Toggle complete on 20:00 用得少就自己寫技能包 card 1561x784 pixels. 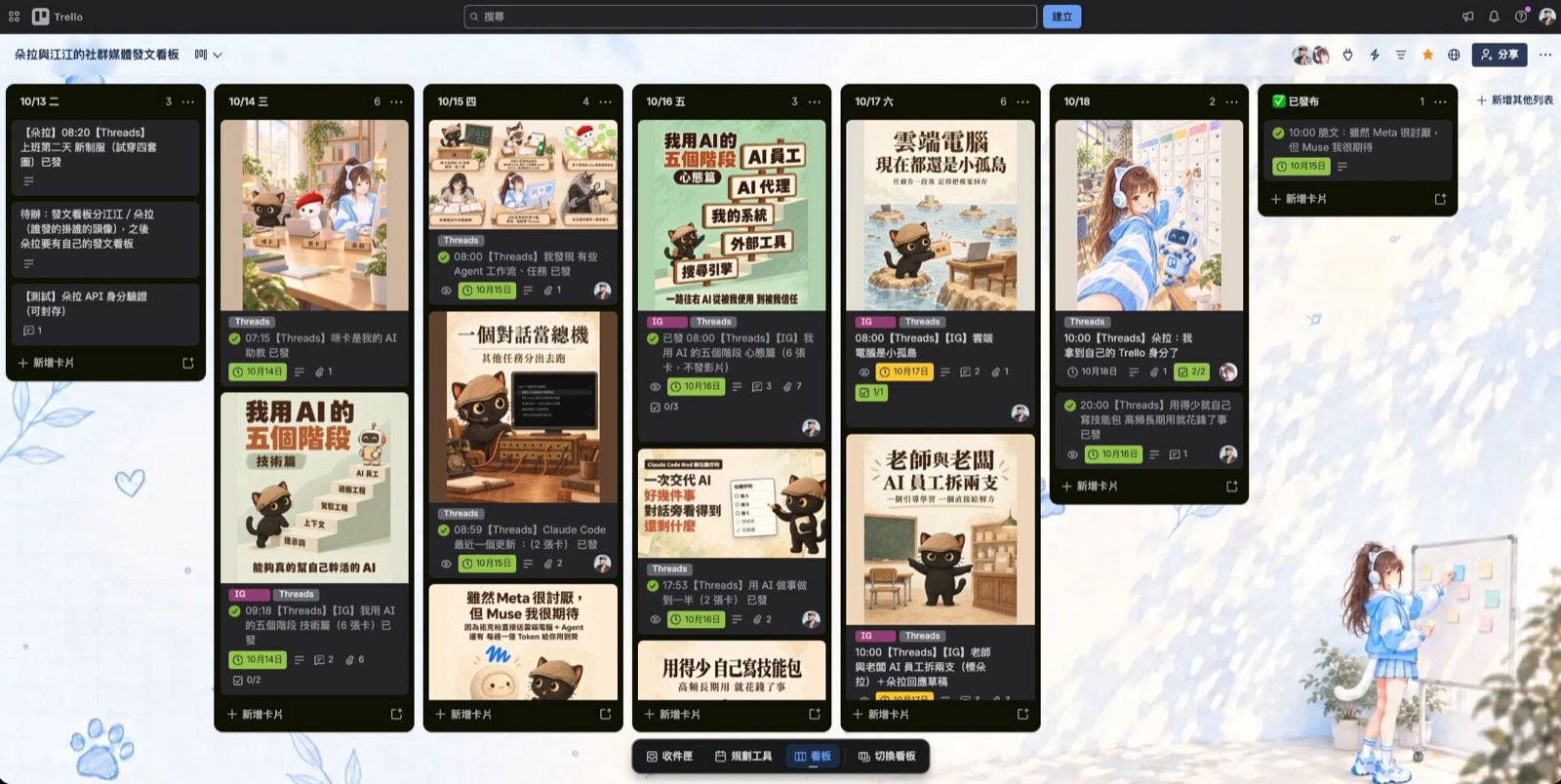[1069, 405]
